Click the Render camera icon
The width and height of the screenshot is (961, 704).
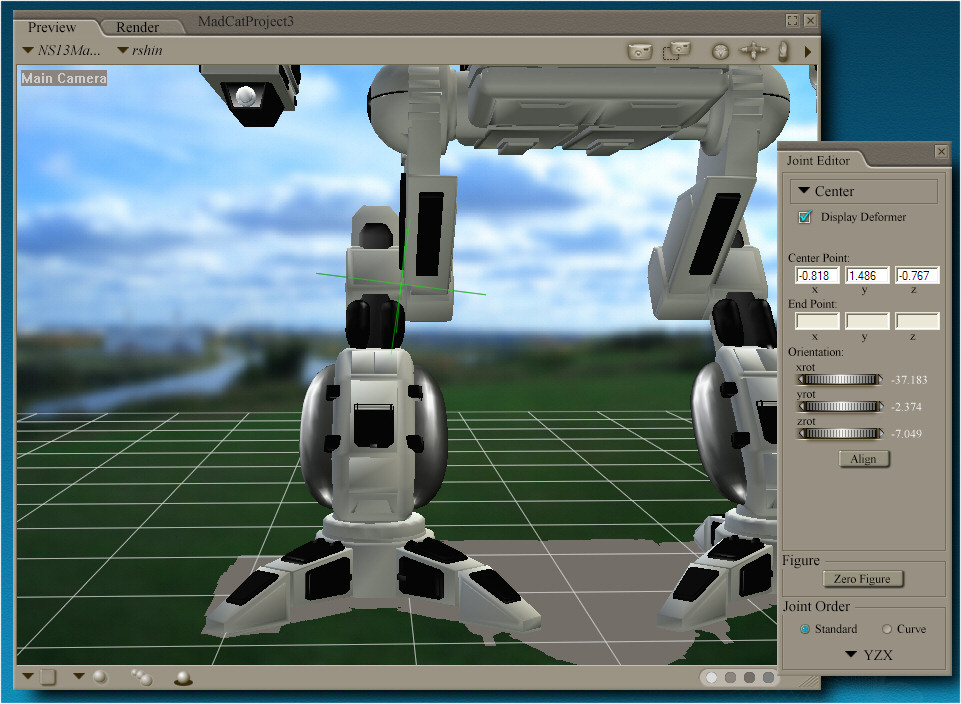(640, 51)
